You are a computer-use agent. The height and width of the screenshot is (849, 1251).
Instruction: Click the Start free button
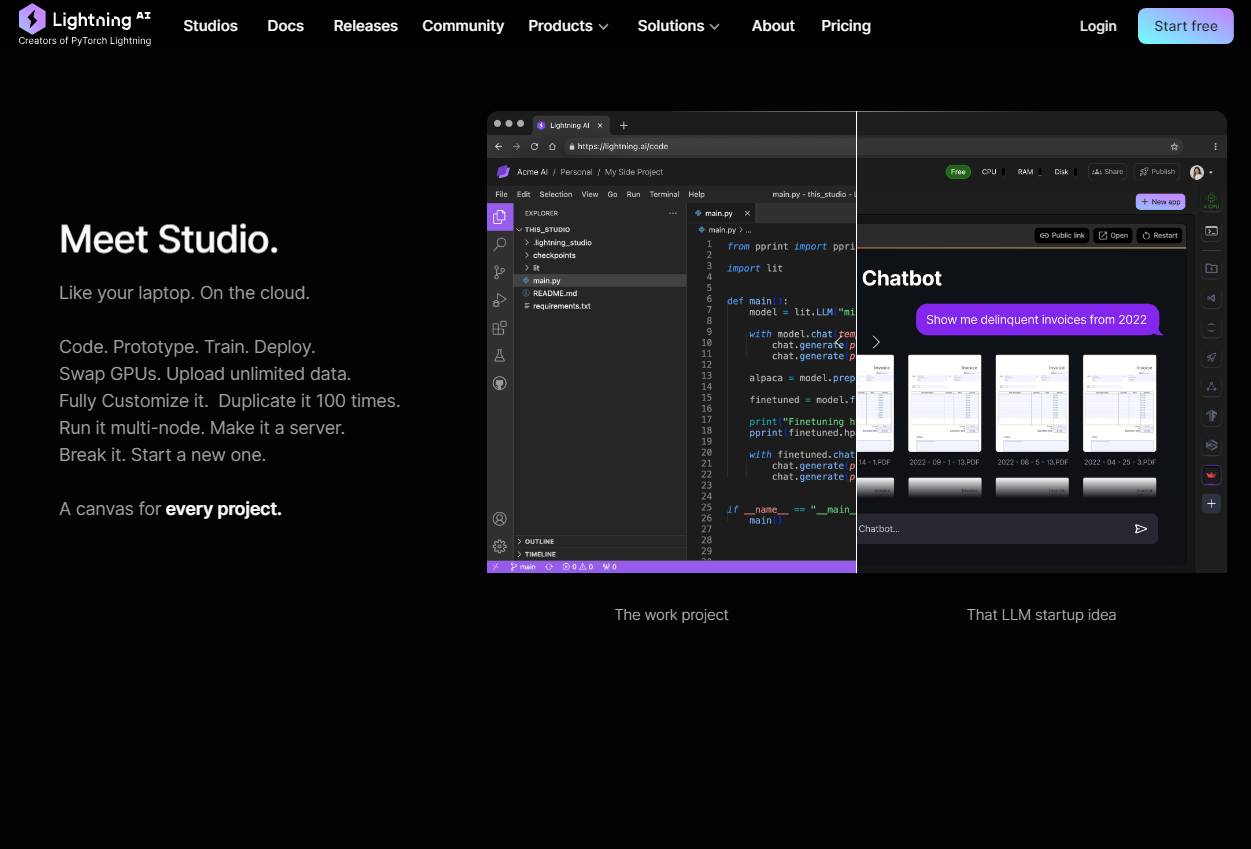pyautogui.click(x=1186, y=26)
